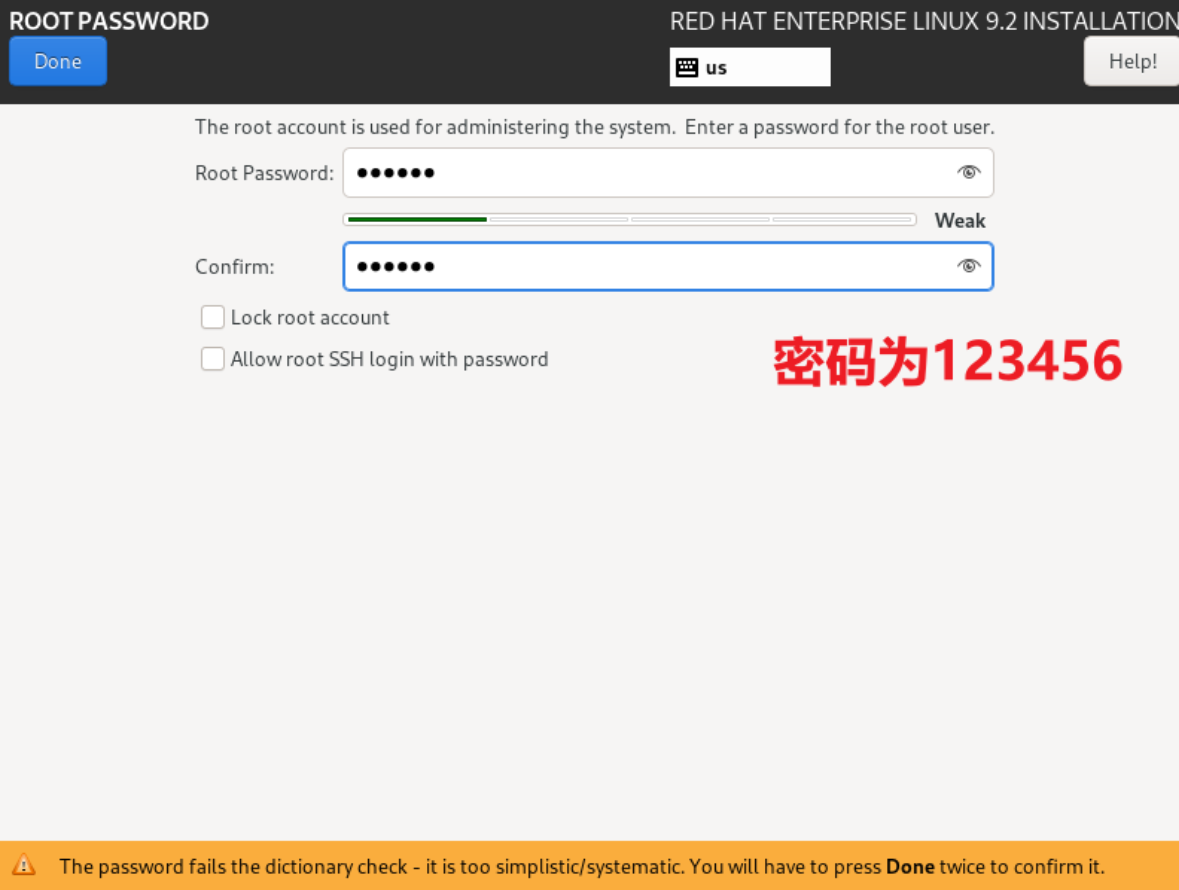This screenshot has height=890, width=1179.
Task: Click the Root Password: label
Action: [x=264, y=173]
